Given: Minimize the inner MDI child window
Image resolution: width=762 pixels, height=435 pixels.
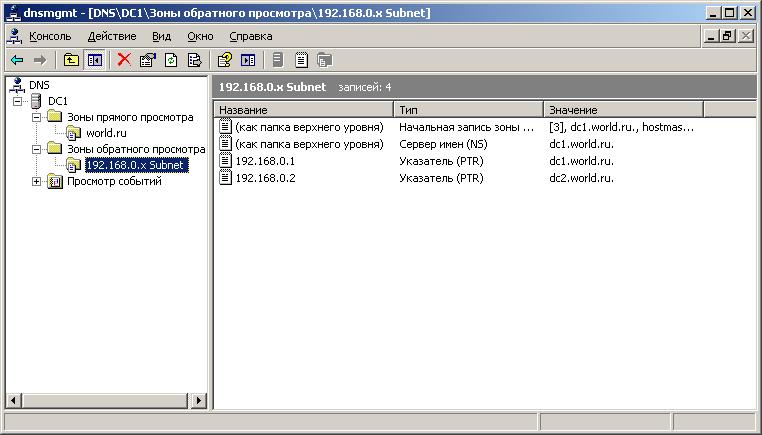Looking at the screenshot, I should tap(711, 36).
